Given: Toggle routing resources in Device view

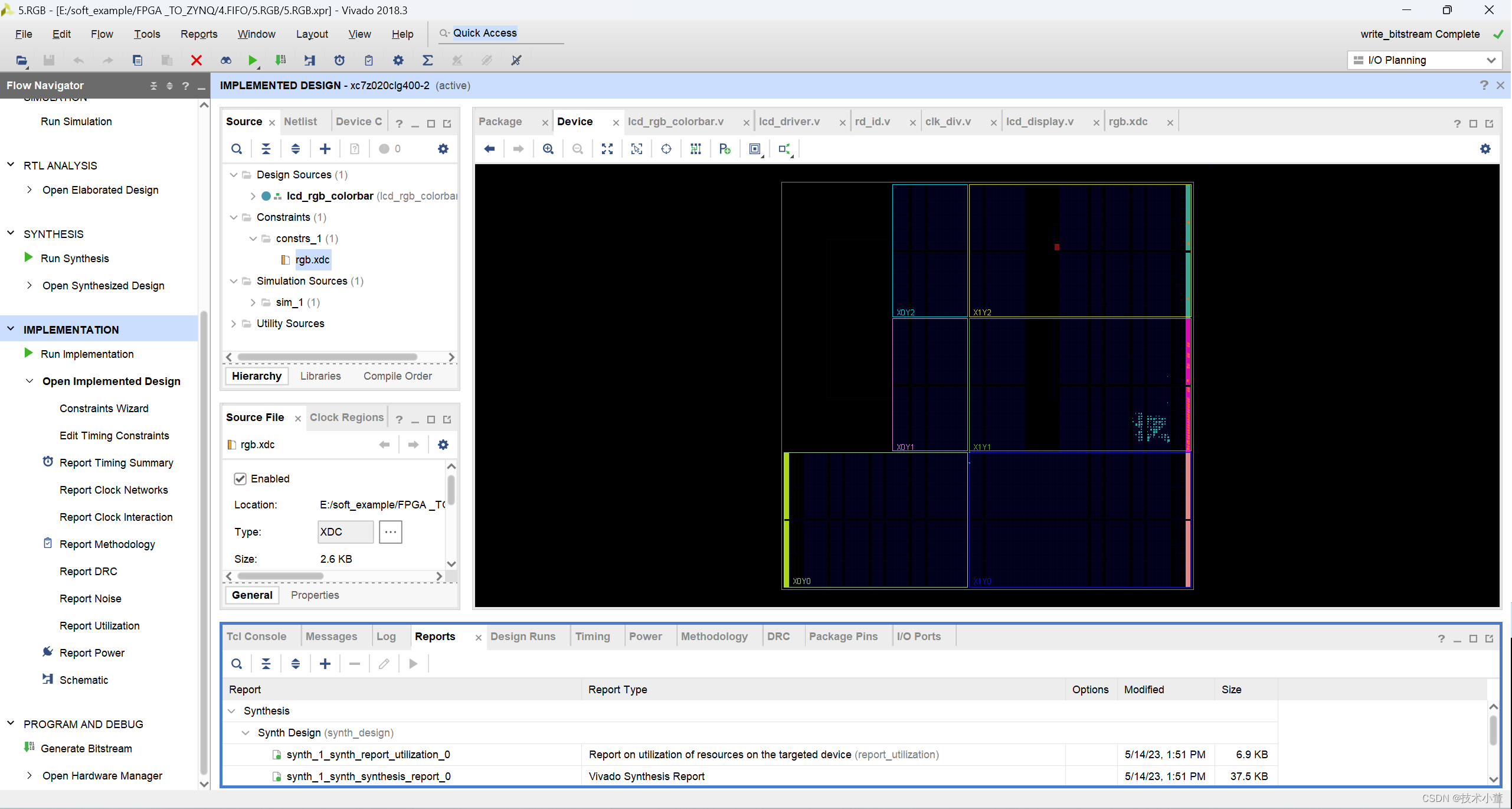Looking at the screenshot, I should click(x=696, y=149).
